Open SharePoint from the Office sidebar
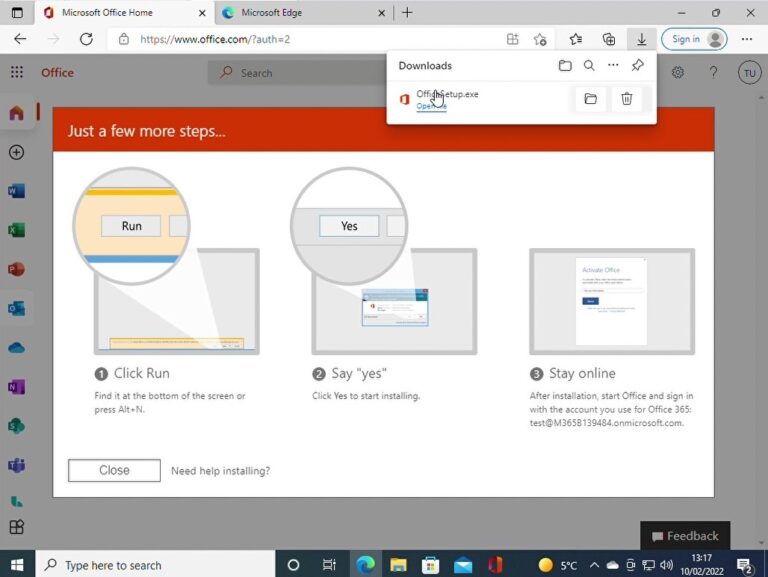Image resolution: width=768 pixels, height=577 pixels. (16, 426)
